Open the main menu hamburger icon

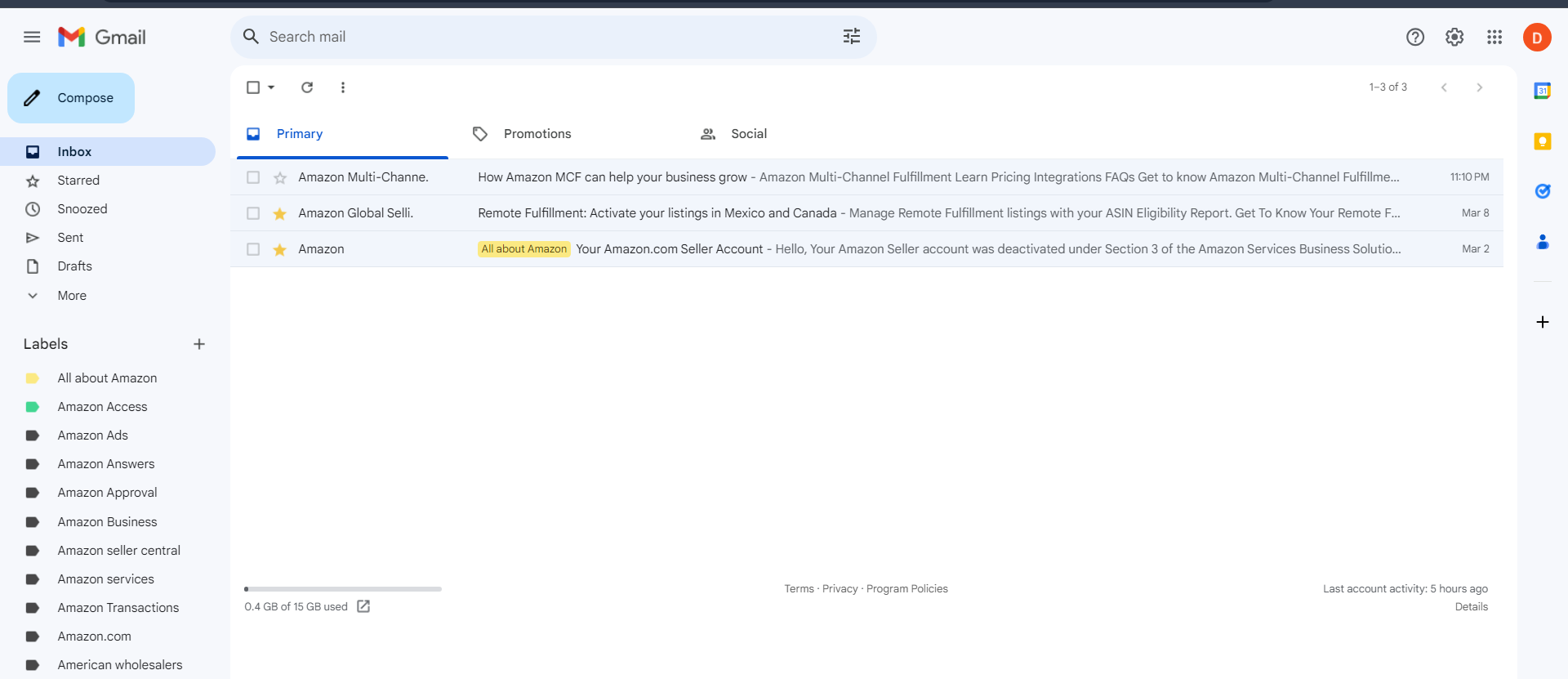click(32, 37)
